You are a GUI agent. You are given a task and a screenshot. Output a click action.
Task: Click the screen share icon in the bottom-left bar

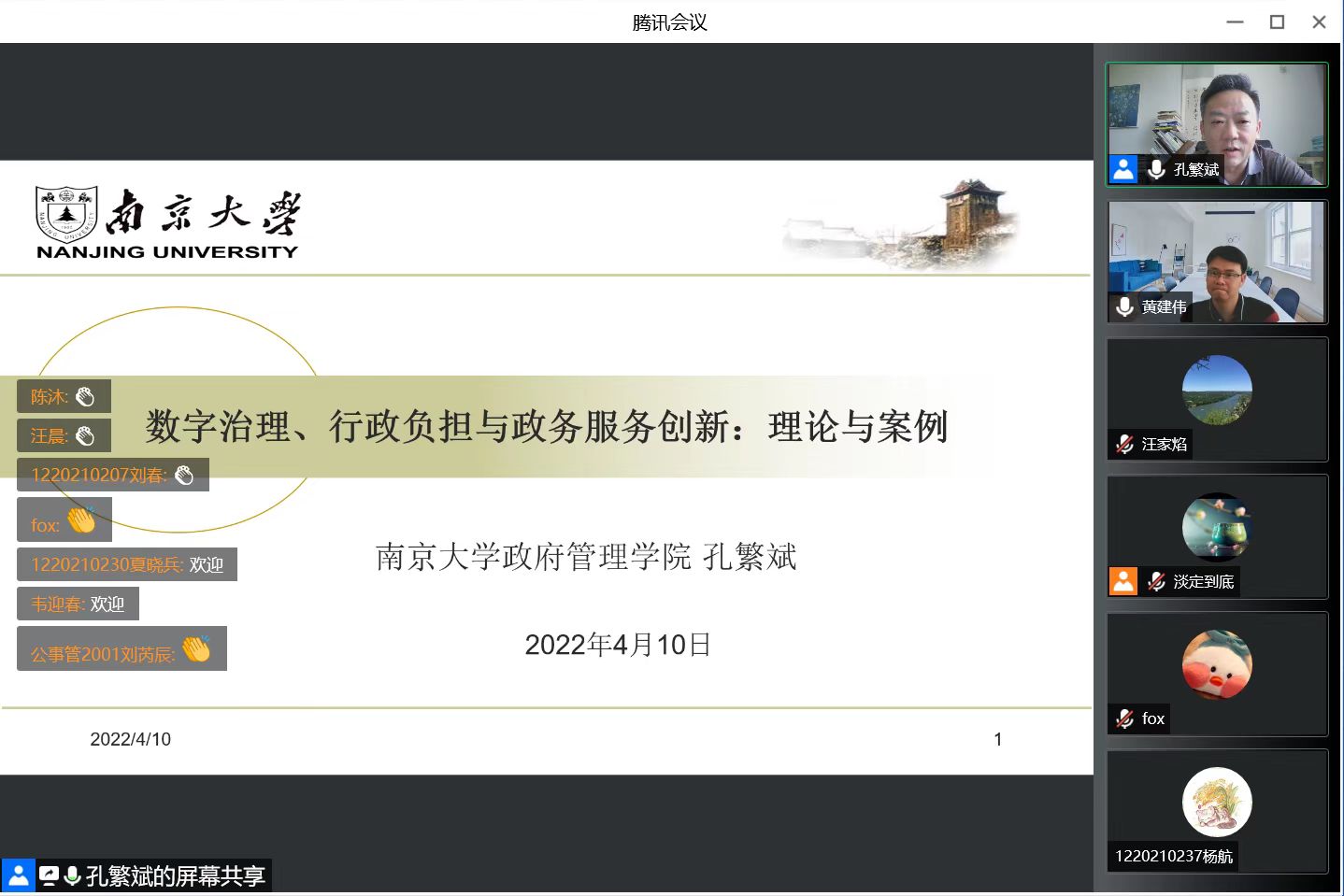[49, 875]
